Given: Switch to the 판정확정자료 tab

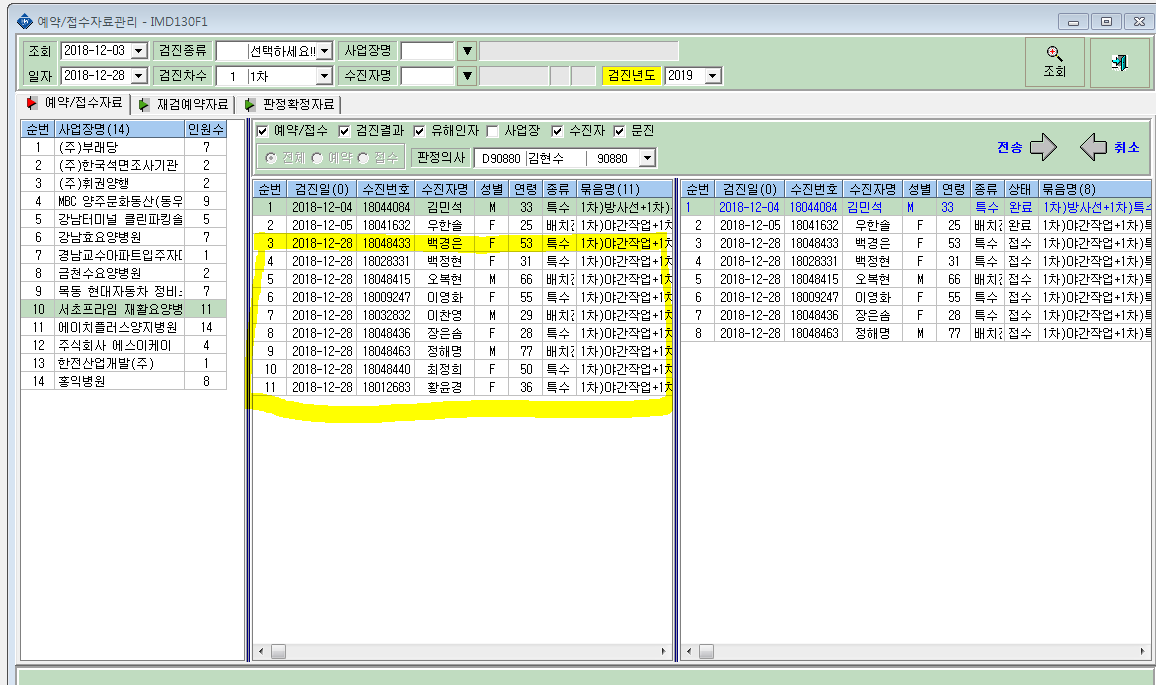Looking at the screenshot, I should 291,105.
